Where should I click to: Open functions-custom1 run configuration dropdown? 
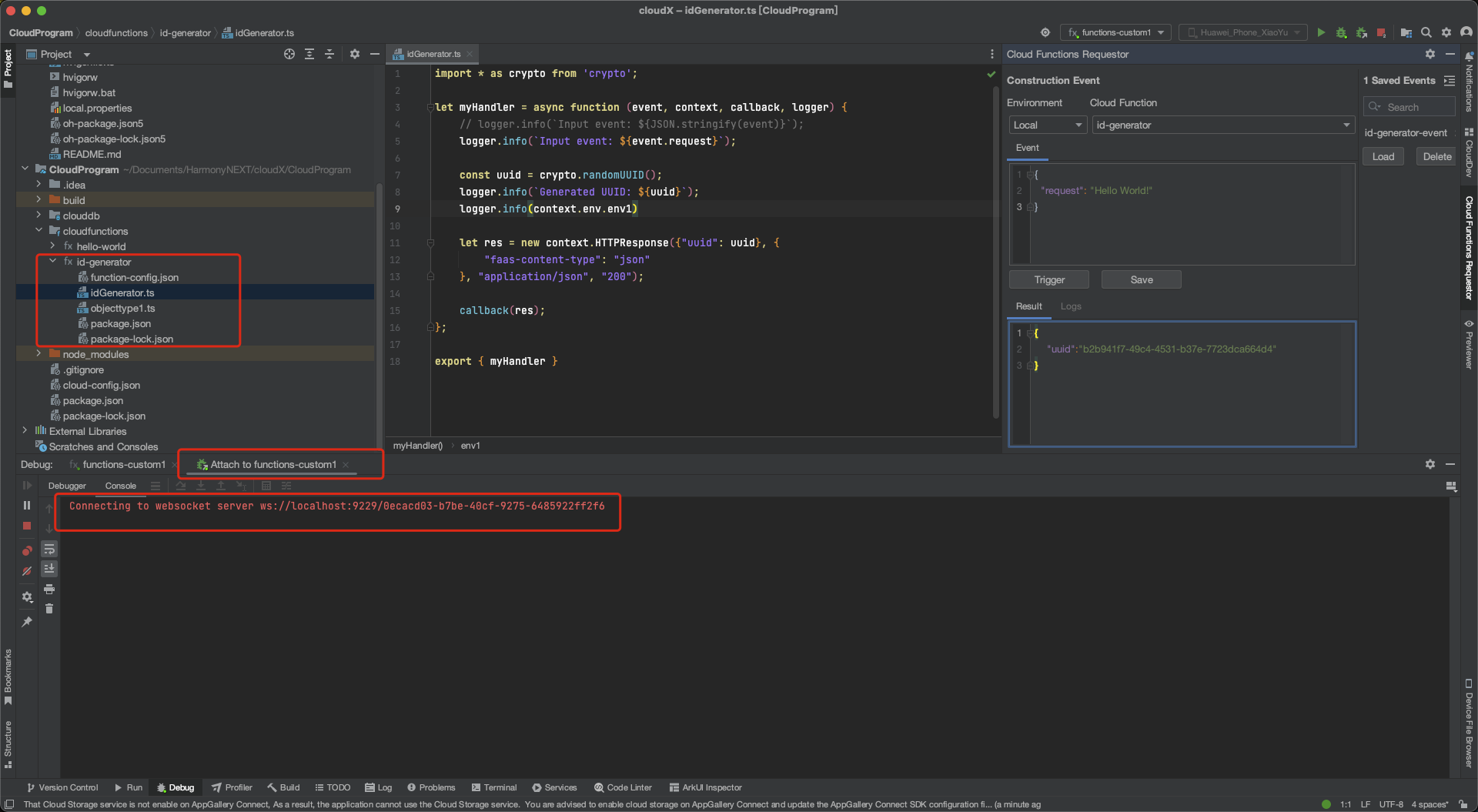pyautogui.click(x=1115, y=32)
